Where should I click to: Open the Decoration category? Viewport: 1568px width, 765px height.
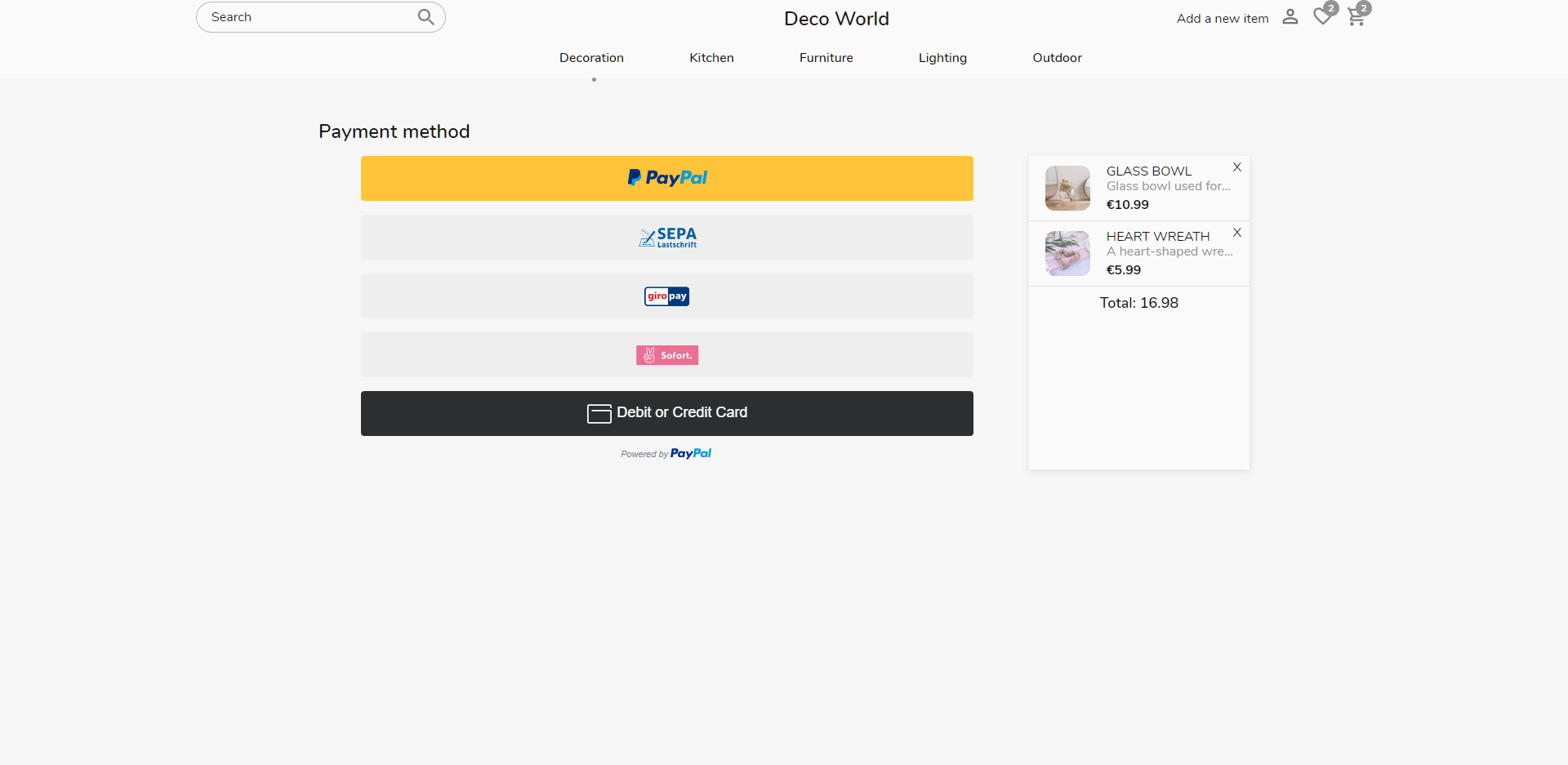[591, 58]
